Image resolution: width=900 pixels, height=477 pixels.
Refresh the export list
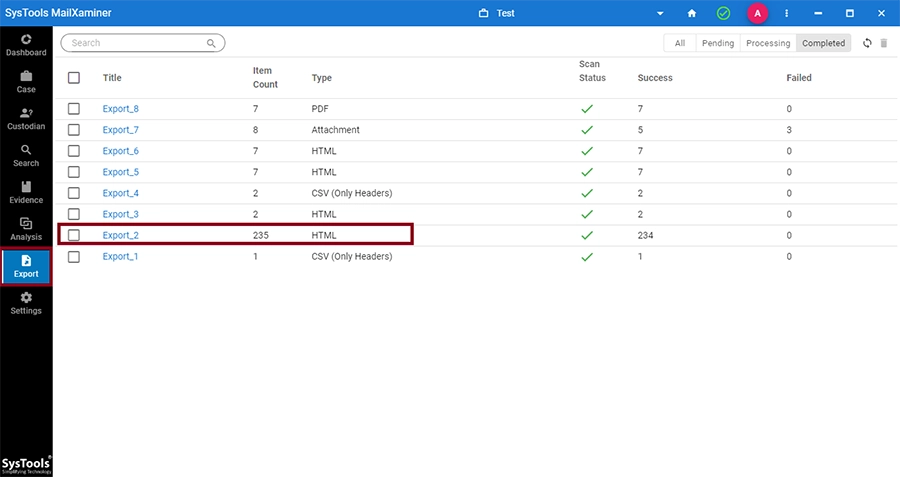tap(867, 43)
